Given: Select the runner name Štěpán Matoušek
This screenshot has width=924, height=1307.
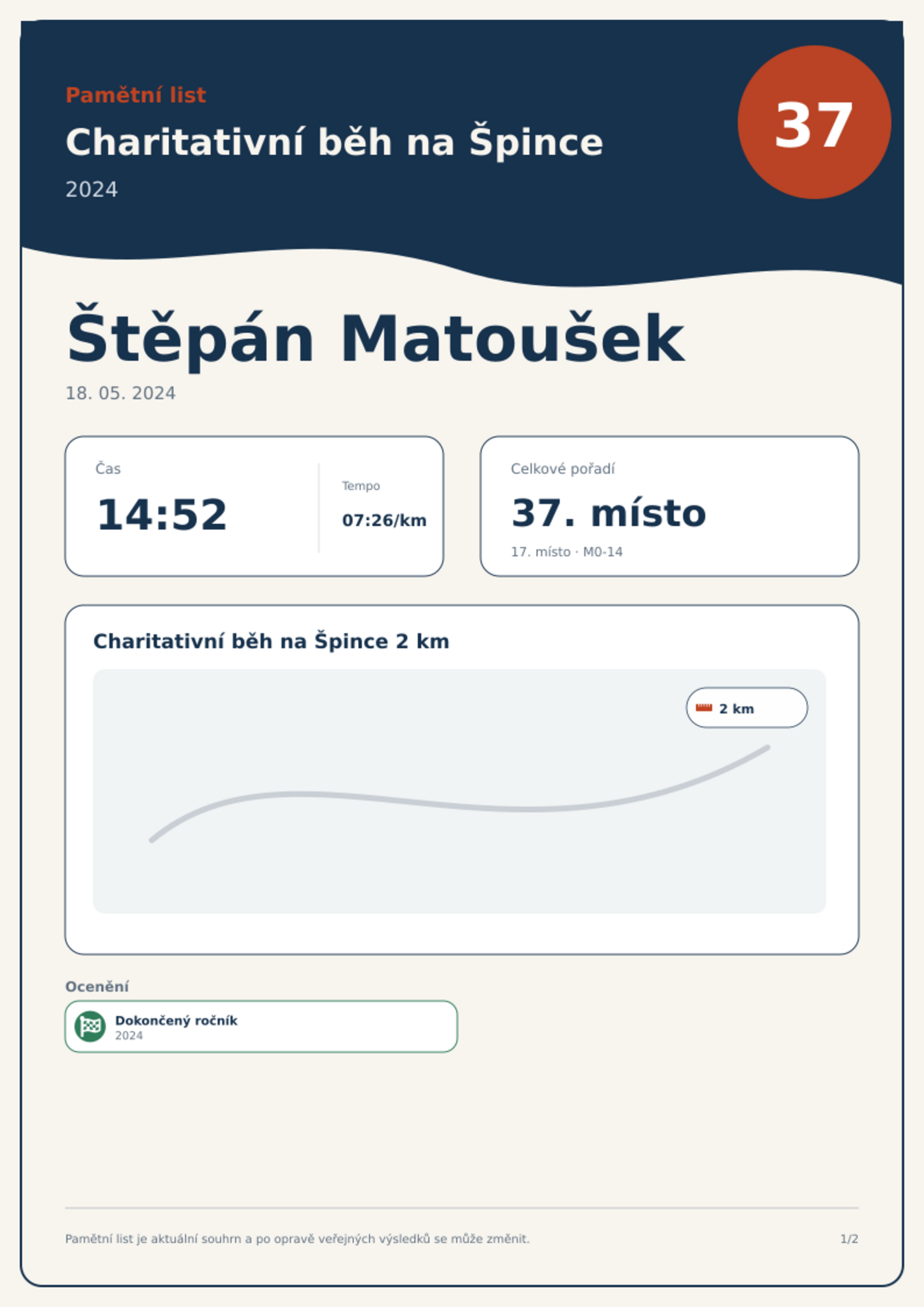Looking at the screenshot, I should 375,338.
